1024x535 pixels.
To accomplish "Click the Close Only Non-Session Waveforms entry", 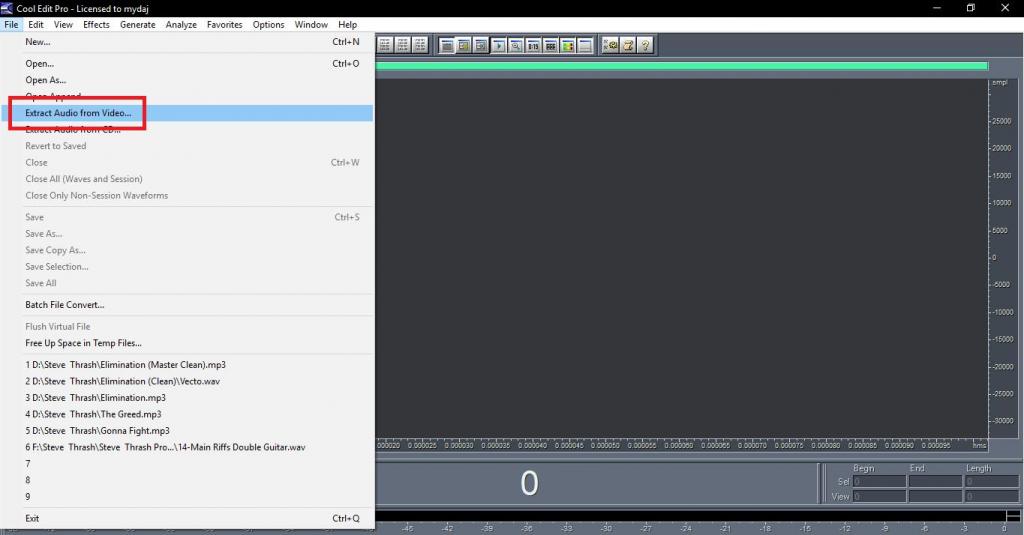I will [x=187, y=196].
